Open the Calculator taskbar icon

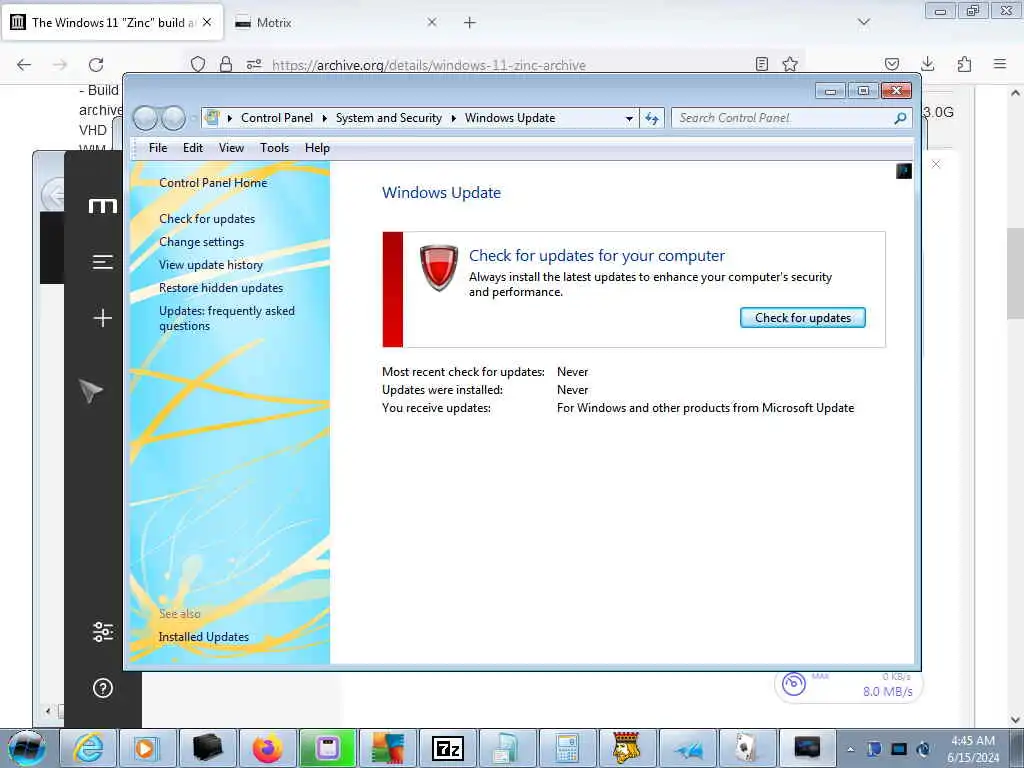[x=567, y=748]
